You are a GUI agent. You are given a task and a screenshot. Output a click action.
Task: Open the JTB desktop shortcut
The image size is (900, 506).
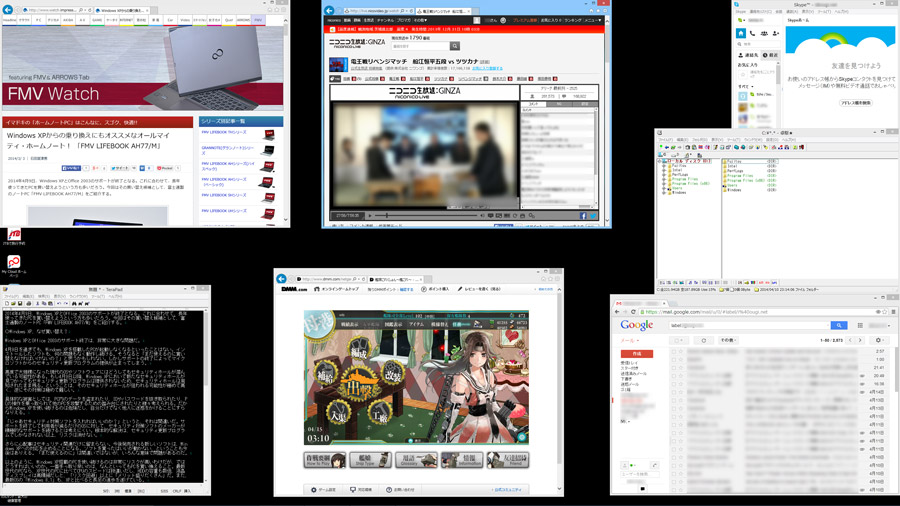[13, 237]
